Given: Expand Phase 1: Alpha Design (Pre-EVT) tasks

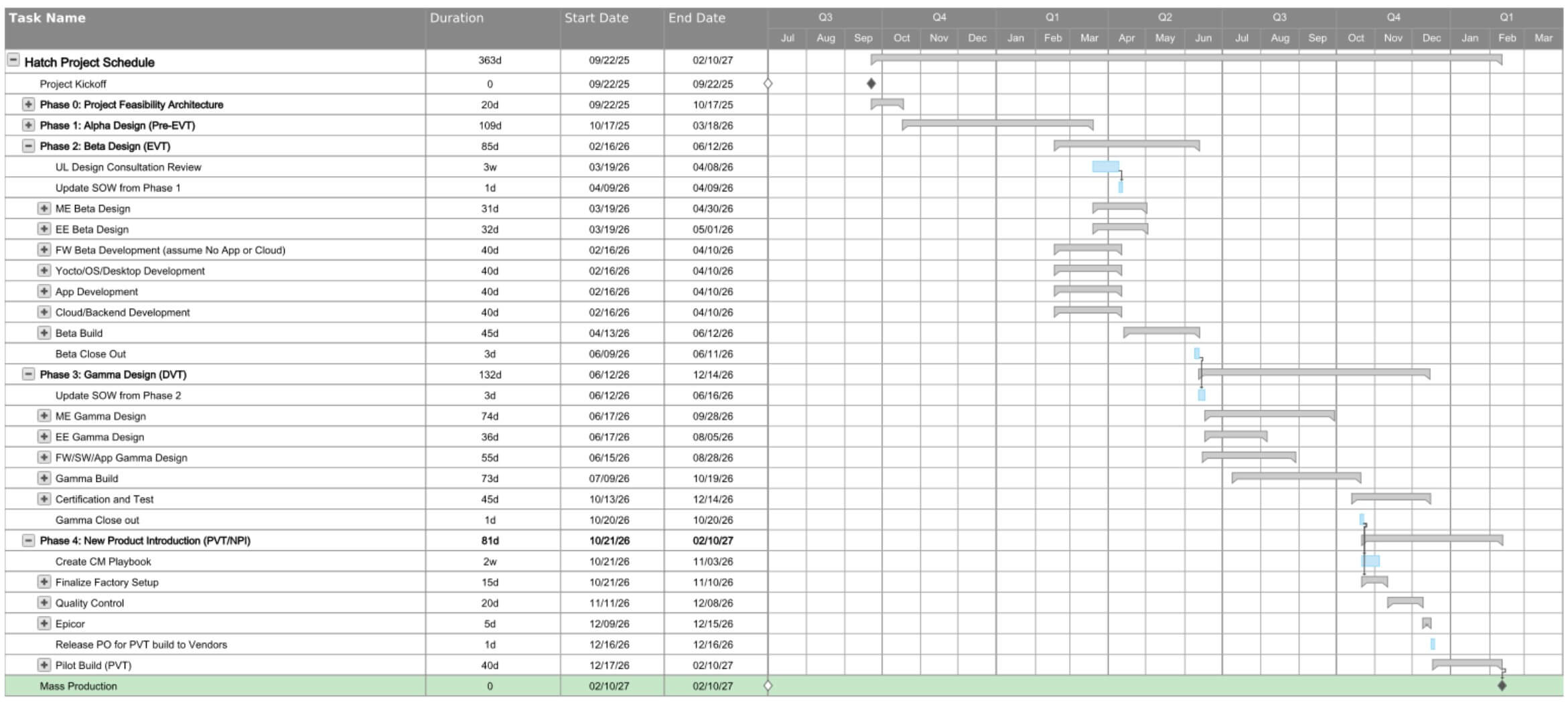Looking at the screenshot, I should (x=29, y=125).
